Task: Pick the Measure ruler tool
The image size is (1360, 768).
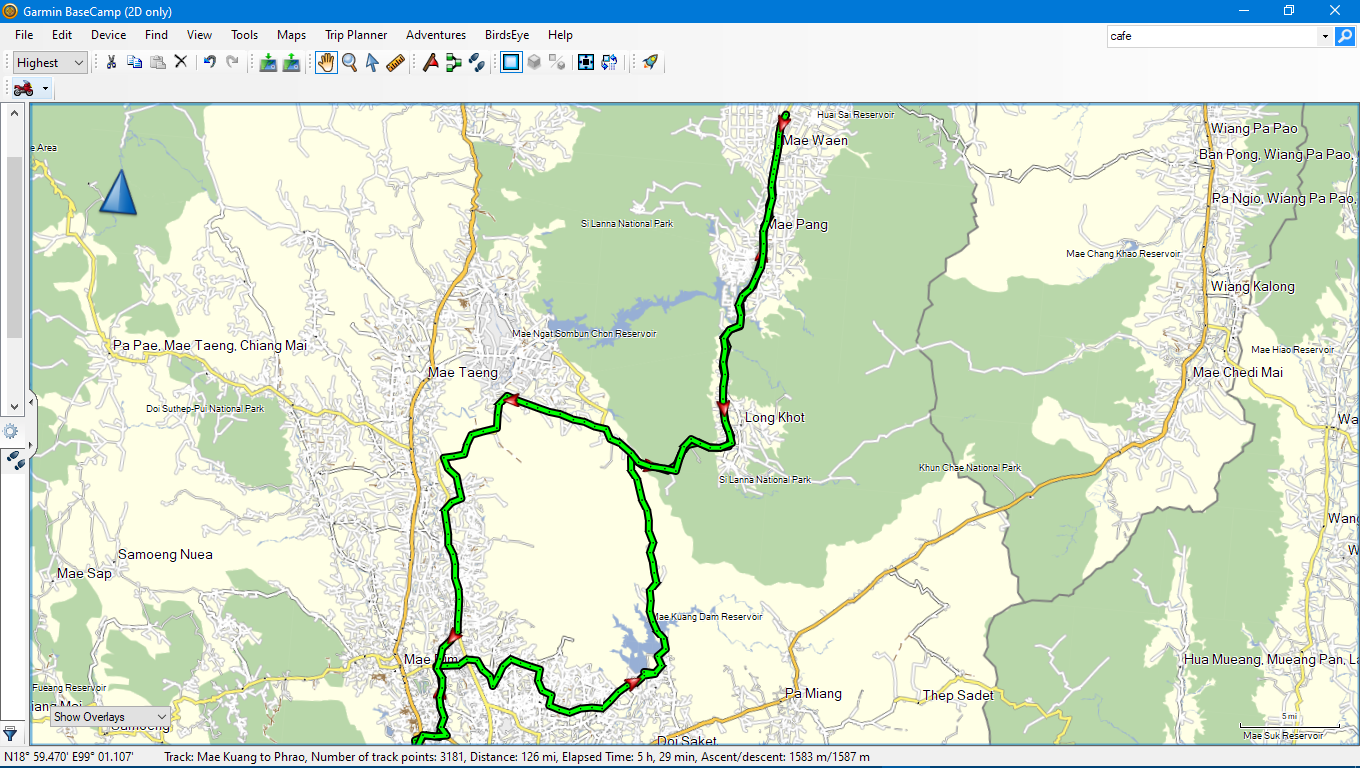Action: click(x=395, y=62)
